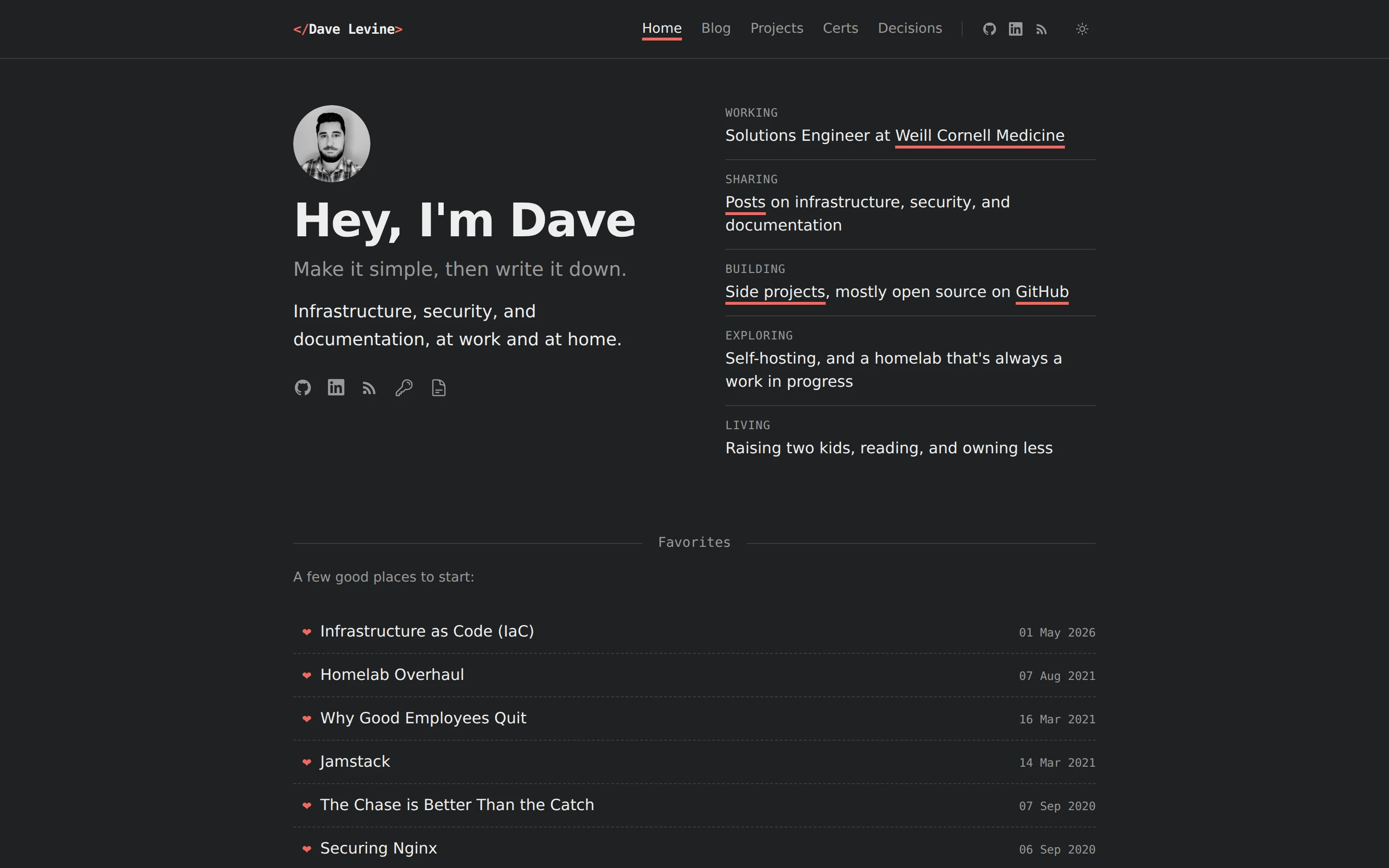Click the date 01 May 2026
The image size is (1389, 868).
[1057, 633]
